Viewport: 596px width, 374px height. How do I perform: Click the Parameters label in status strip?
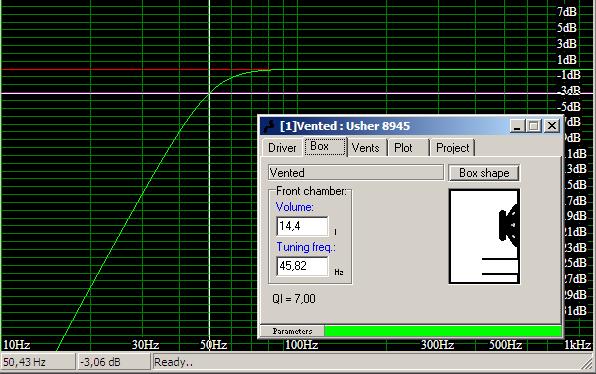[292, 331]
